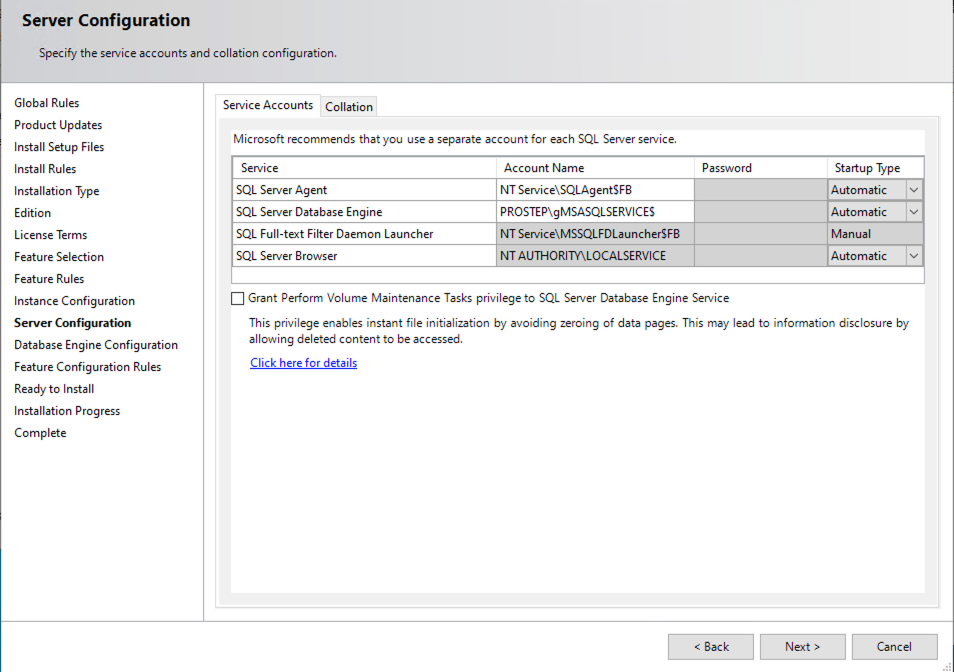Screen dimensions: 954x672
Task: Select the SQL Server Database Engine row
Action: pyautogui.click(x=364, y=212)
